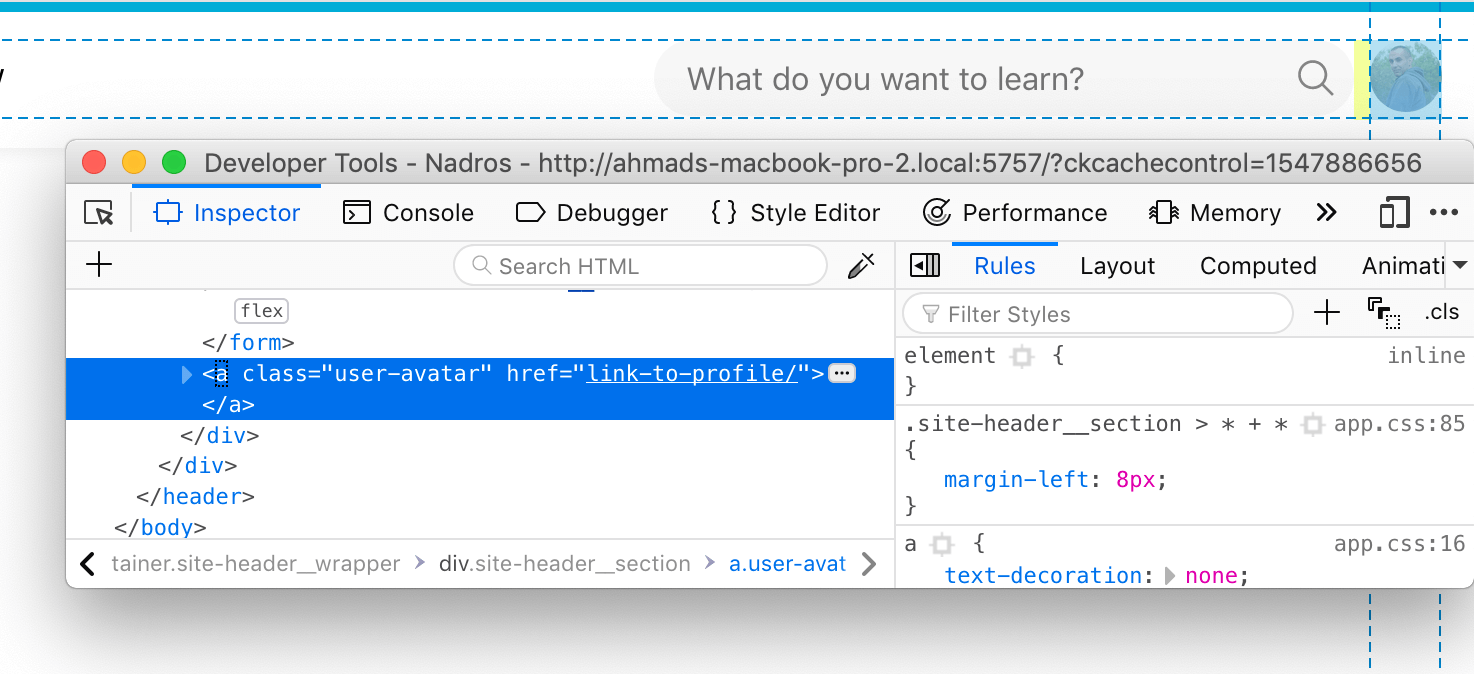Focus the Filter Styles input field
The height and width of the screenshot is (674, 1474).
pyautogui.click(x=1100, y=314)
